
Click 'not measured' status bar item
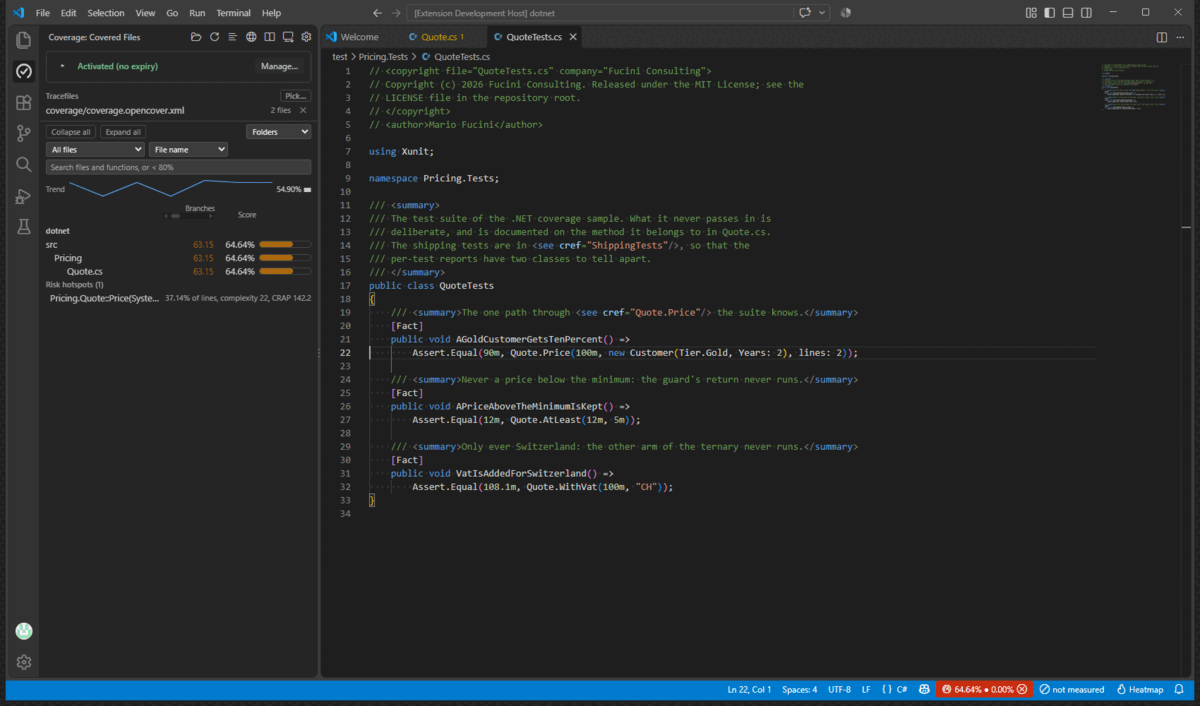point(1072,690)
